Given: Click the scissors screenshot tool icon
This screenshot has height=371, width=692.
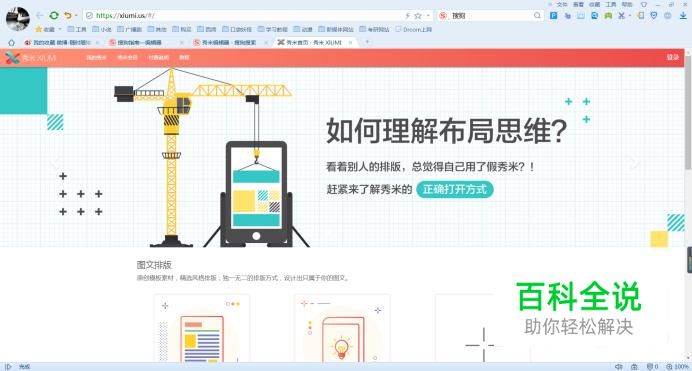Looking at the screenshot, I should tap(621, 15).
